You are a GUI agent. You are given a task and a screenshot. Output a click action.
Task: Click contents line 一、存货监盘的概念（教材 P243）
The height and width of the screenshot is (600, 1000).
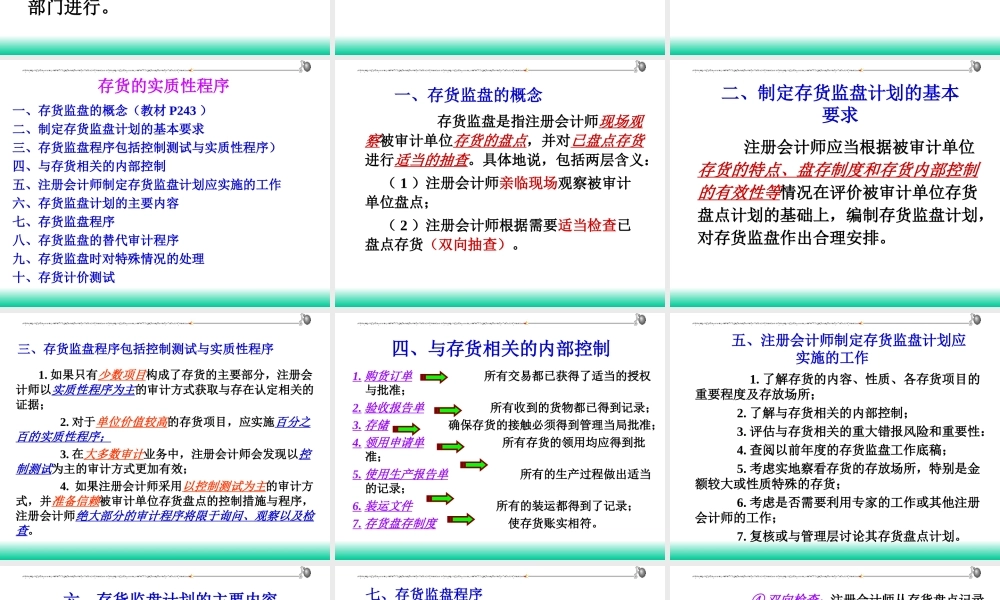(110, 110)
